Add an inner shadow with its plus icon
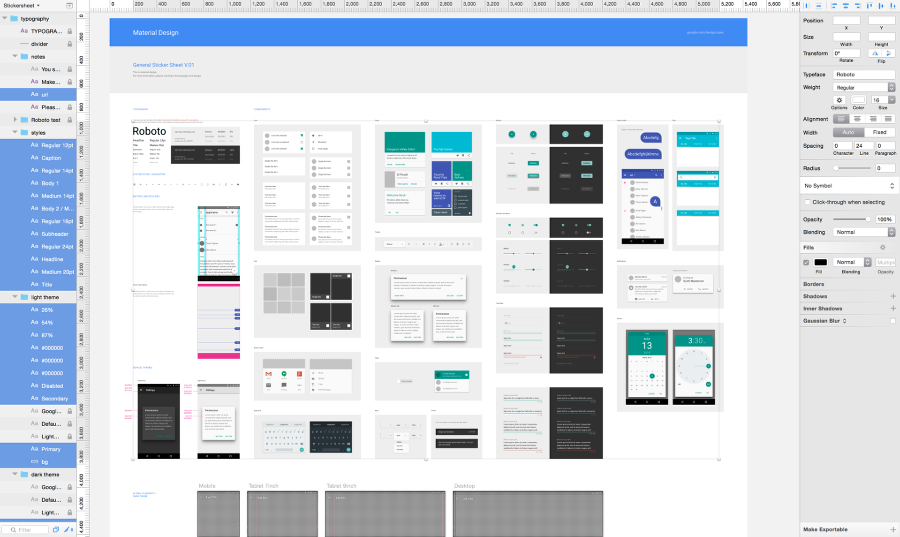This screenshot has height=537, width=900. [893, 309]
